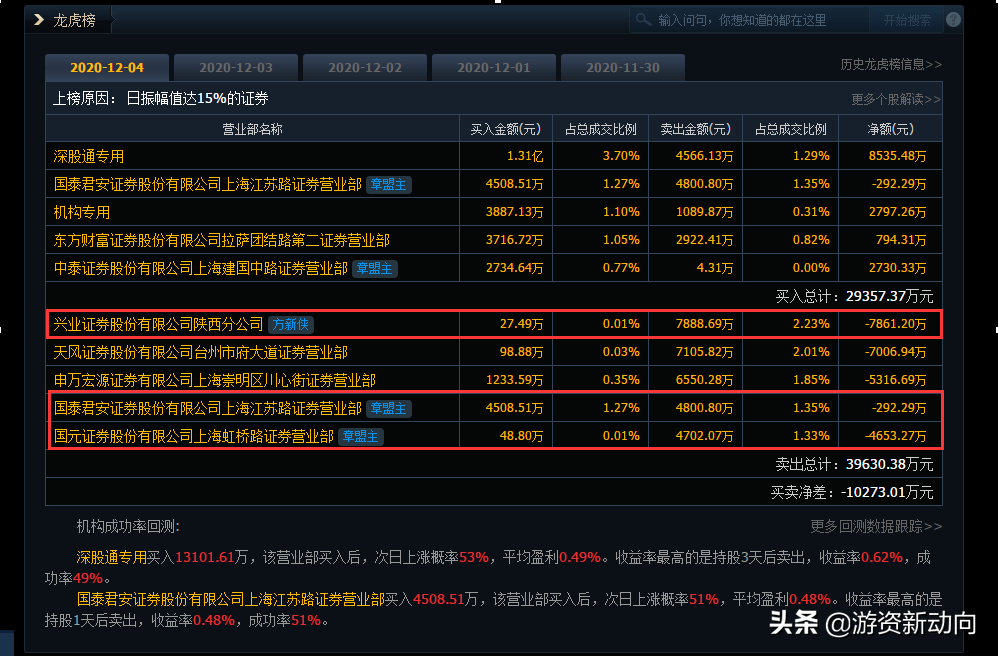Switch to the 2020-12-04 date tab
Image resolution: width=998 pixels, height=656 pixels.
coord(107,67)
